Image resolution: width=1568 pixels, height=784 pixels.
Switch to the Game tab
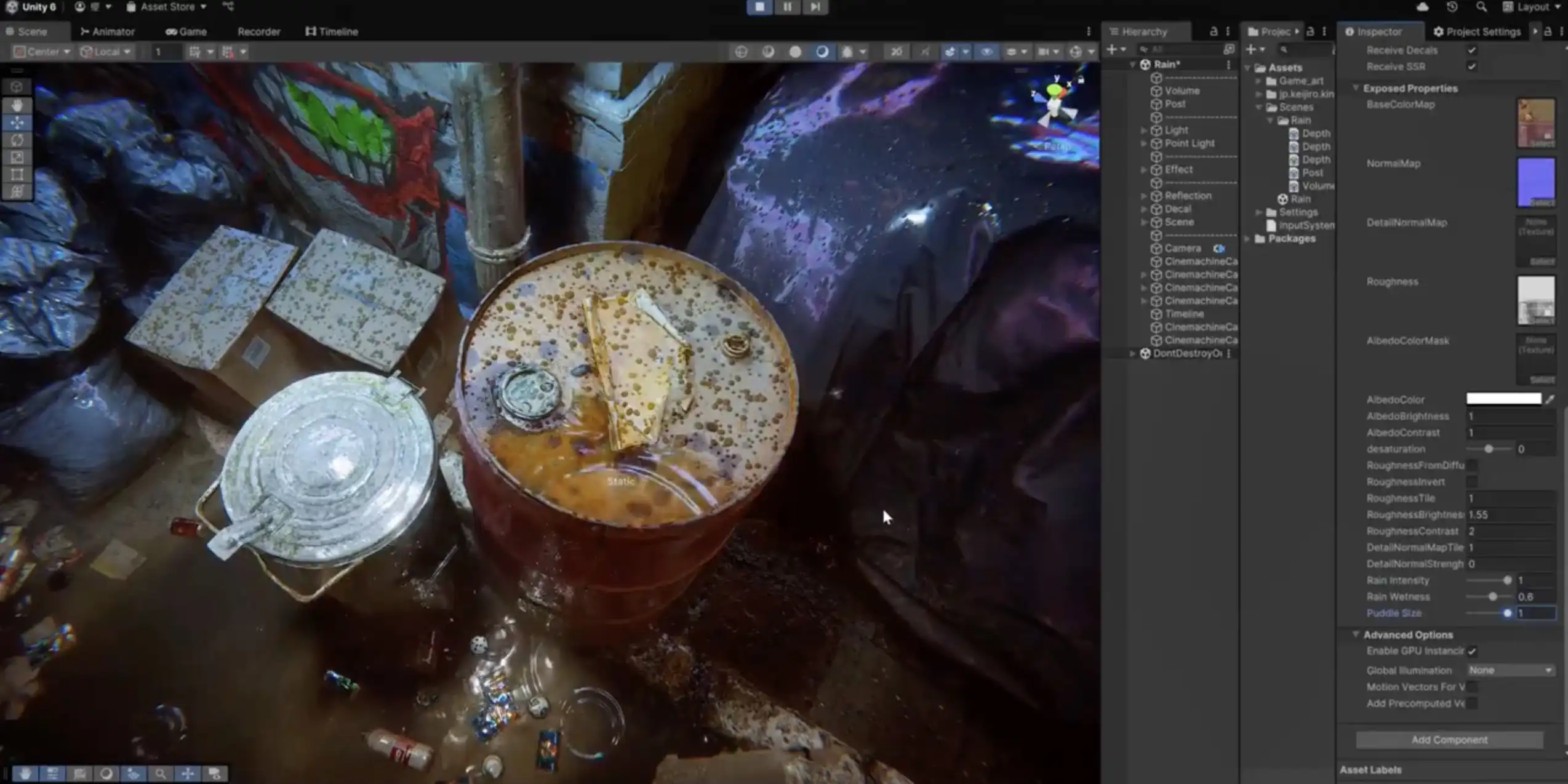186,31
